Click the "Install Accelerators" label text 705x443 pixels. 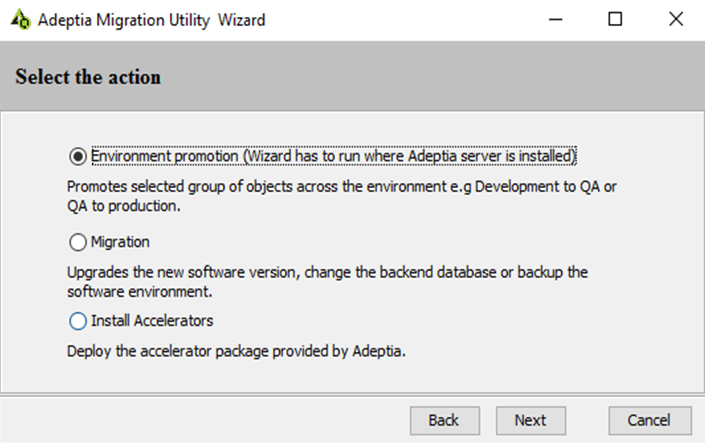click(x=152, y=322)
